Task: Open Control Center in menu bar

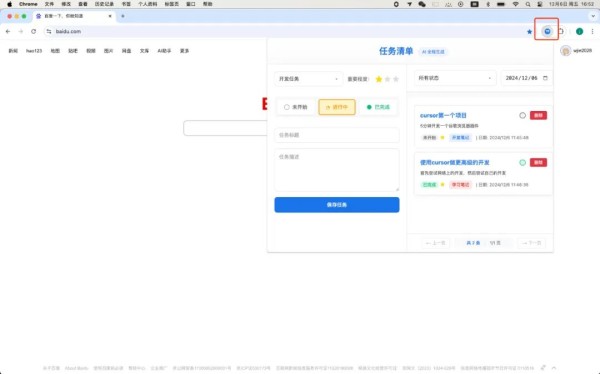Action: pyautogui.click(x=540, y=4)
